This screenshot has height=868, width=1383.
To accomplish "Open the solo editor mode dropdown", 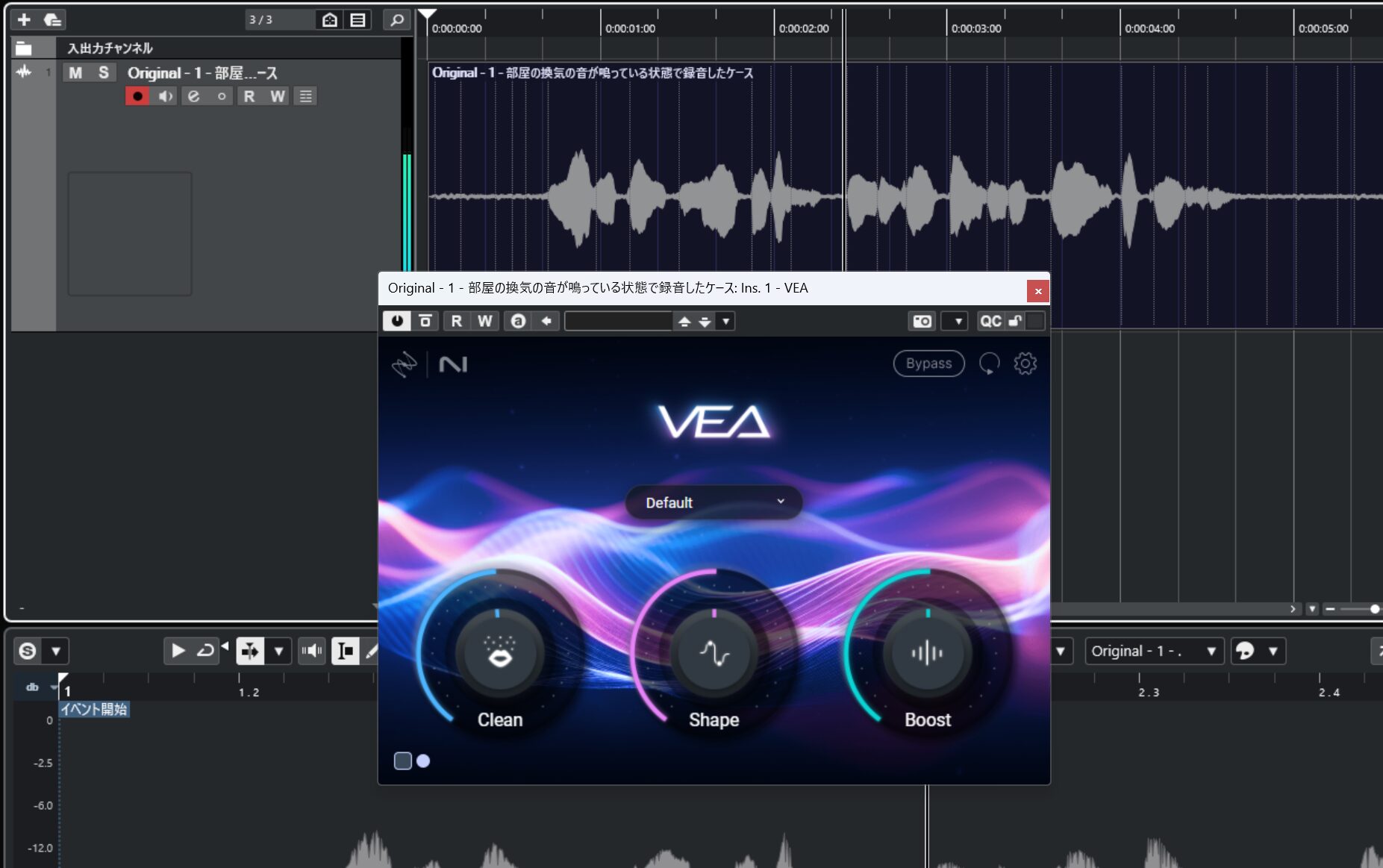I will pyautogui.click(x=56, y=651).
